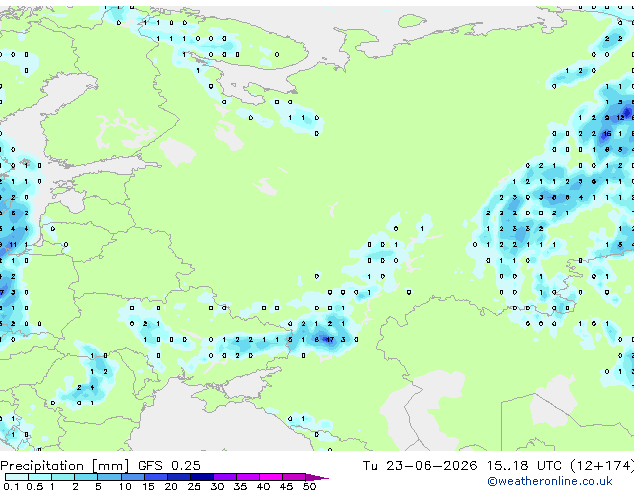
Task: Click legend color segment between 20 and 25
Action: click(x=178, y=477)
